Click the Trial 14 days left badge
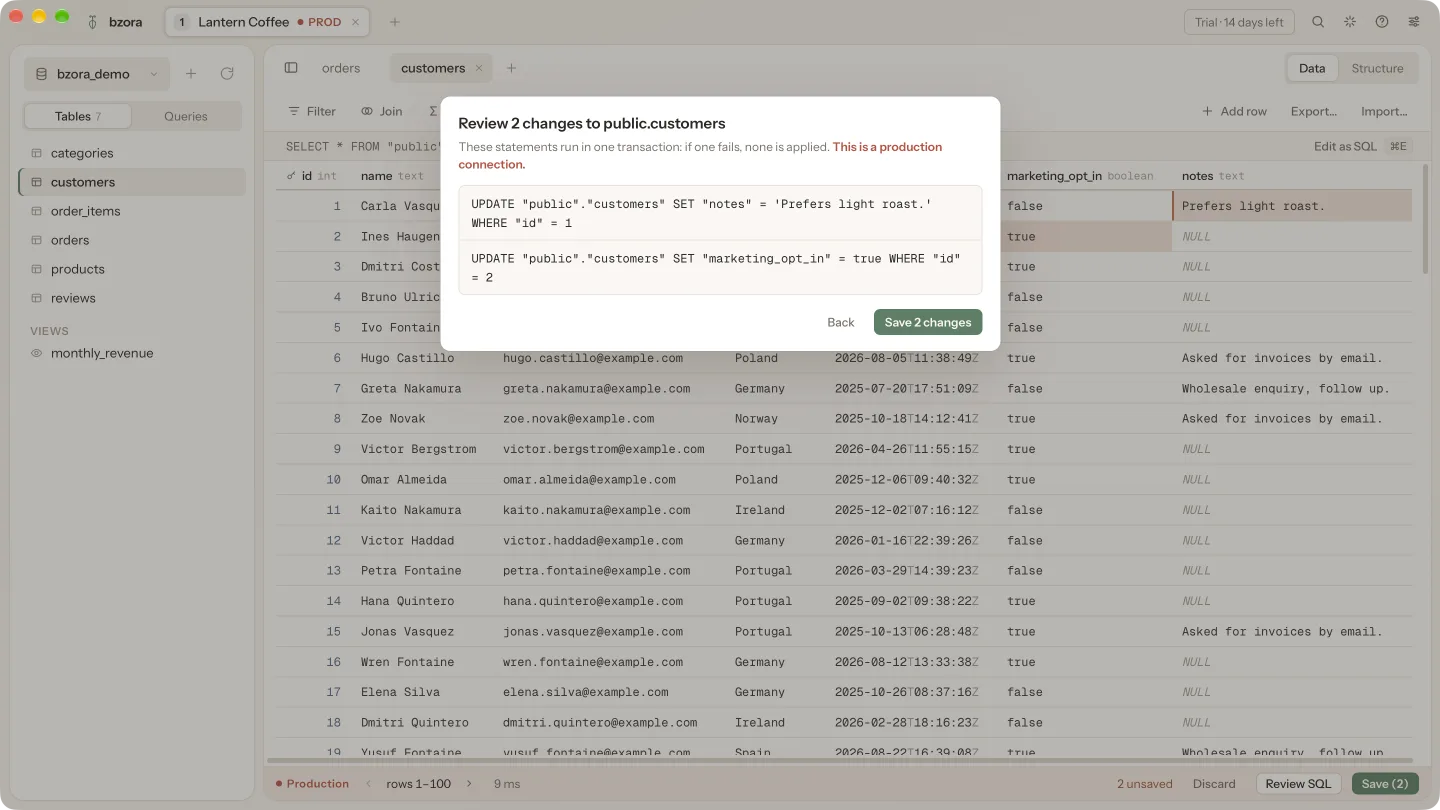This screenshot has width=1440, height=810. pos(1240,22)
